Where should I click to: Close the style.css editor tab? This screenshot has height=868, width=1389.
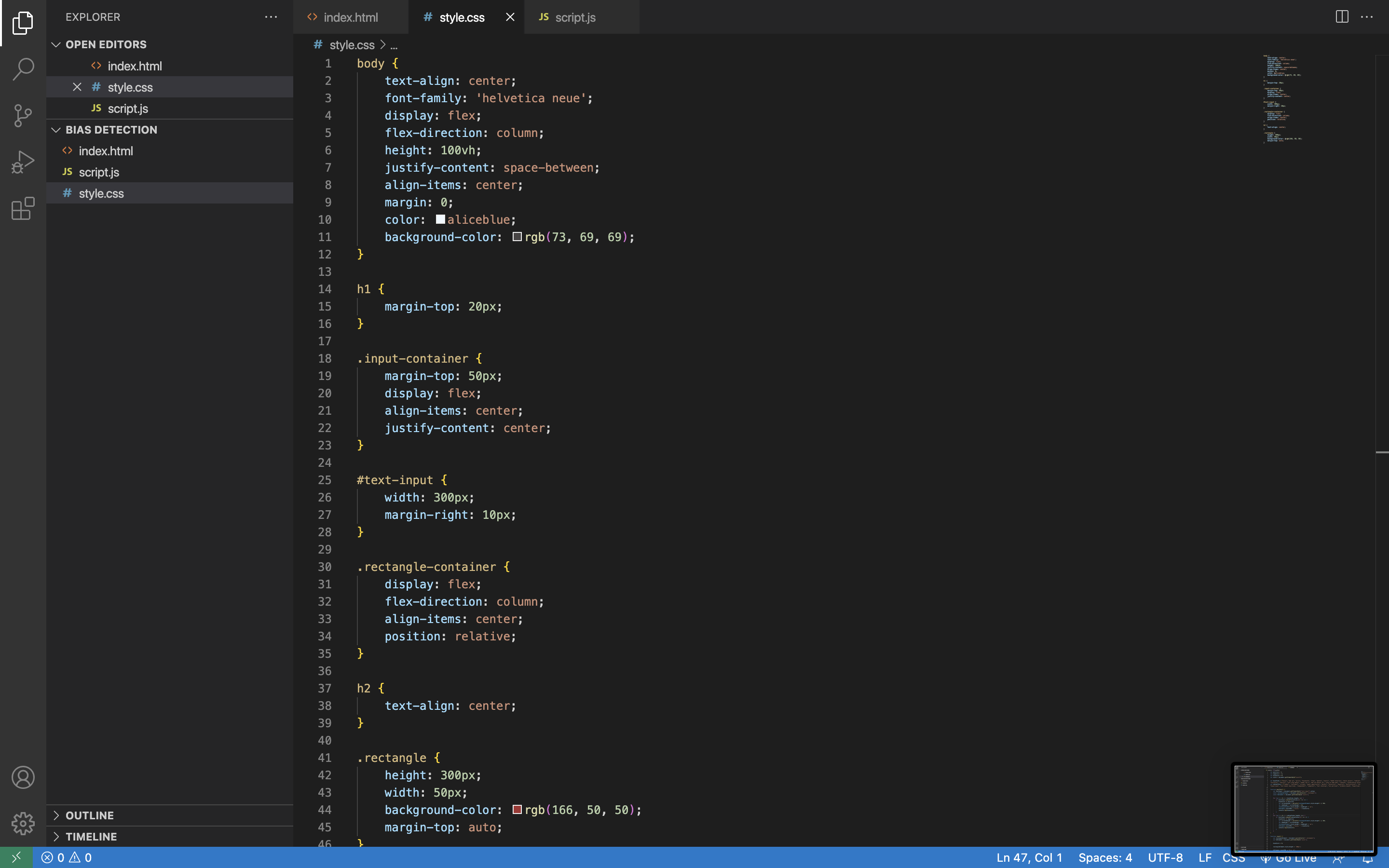point(510,17)
